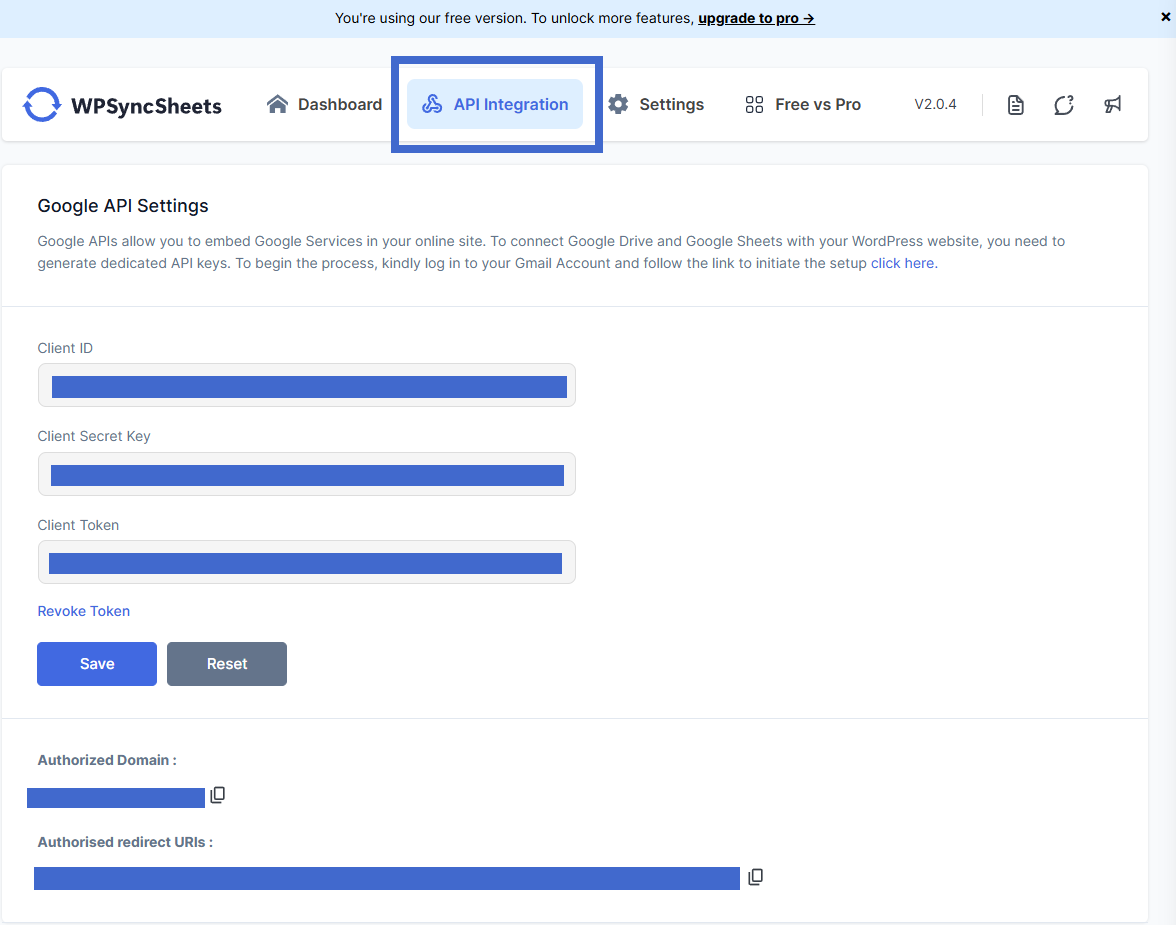The width and height of the screenshot is (1176, 925).
Task: Focus the Client ID field
Action: (x=306, y=386)
